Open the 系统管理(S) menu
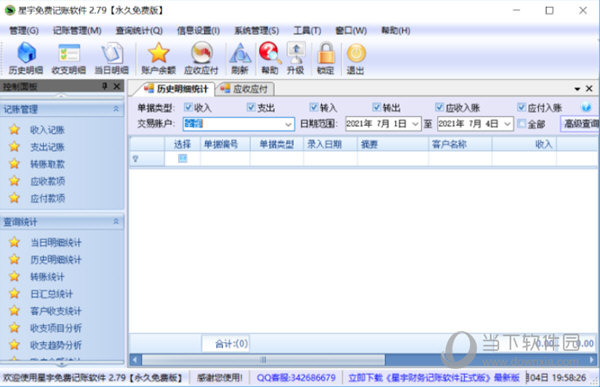The width and height of the screenshot is (600, 387). point(257,30)
